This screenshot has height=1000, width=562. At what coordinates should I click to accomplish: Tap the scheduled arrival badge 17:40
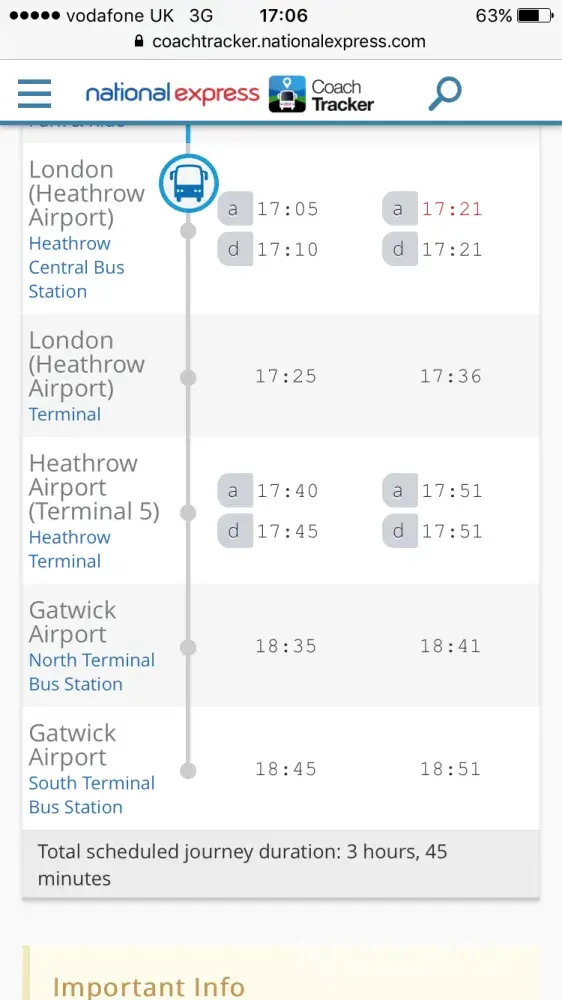coord(269,490)
